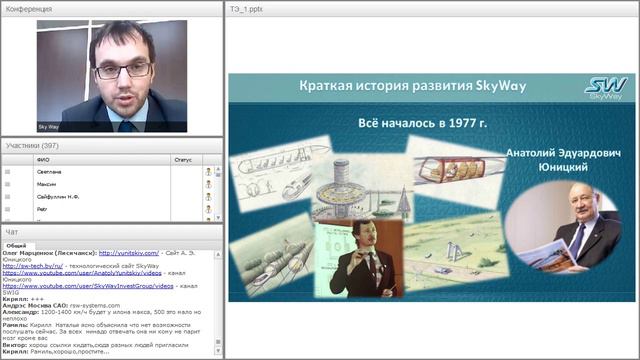
Task: Click the Sky Way label on webcam video
Action: click(48, 127)
